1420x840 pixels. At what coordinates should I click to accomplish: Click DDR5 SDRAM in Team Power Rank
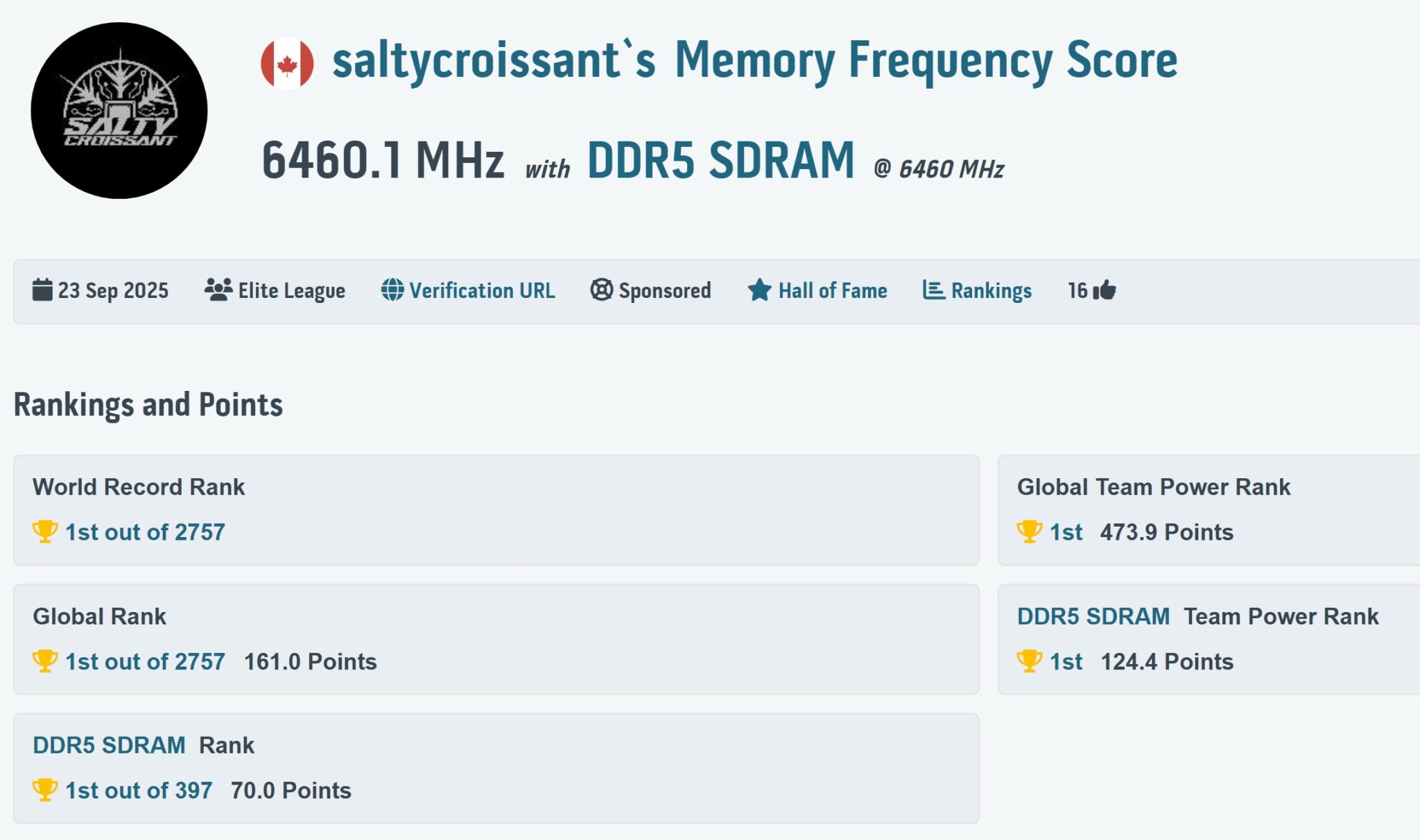pos(1093,616)
